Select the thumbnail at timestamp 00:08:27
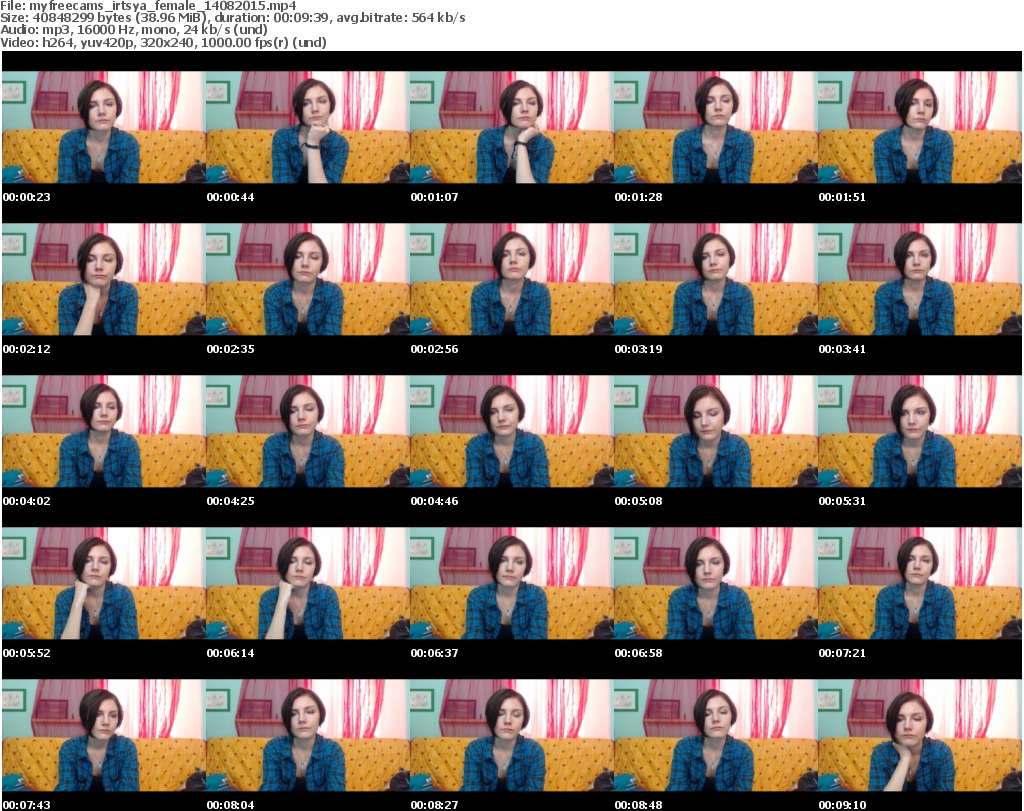1024x811 pixels. pyautogui.click(x=512, y=736)
